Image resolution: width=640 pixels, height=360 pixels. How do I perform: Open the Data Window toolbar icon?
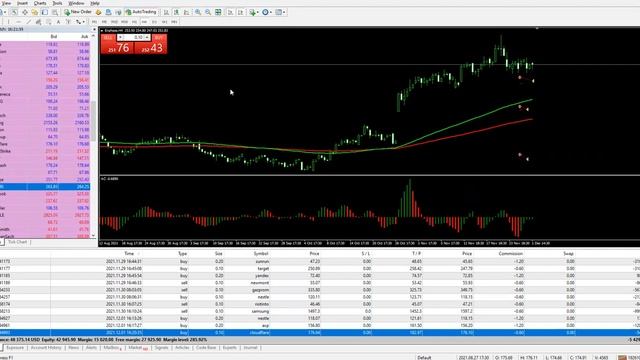(x=25, y=12)
